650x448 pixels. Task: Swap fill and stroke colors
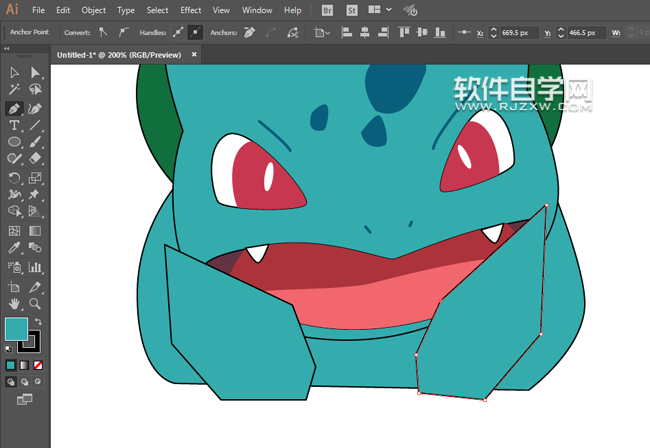[x=38, y=321]
